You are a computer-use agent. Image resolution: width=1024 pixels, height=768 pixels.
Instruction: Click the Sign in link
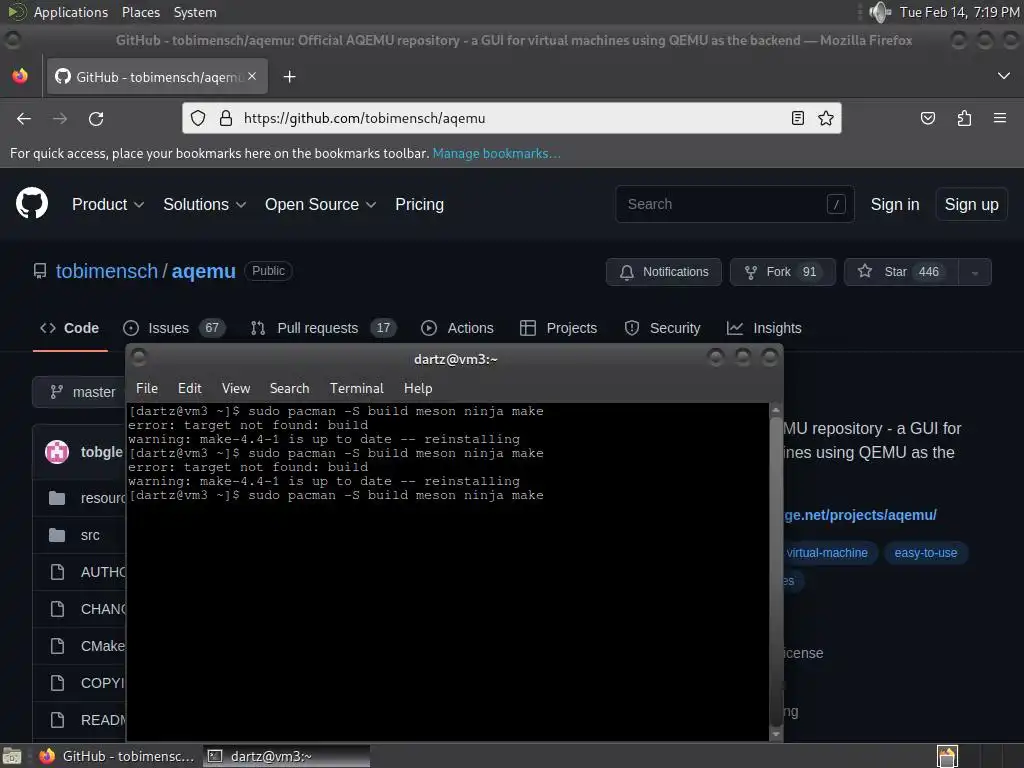coord(895,204)
